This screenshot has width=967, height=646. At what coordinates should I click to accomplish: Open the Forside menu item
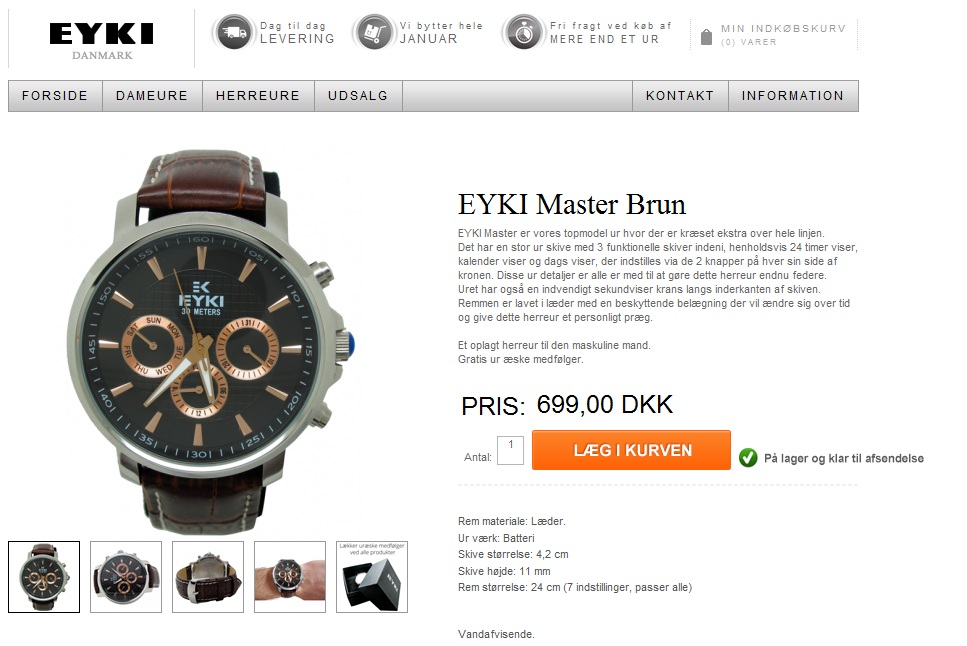[x=55, y=96]
